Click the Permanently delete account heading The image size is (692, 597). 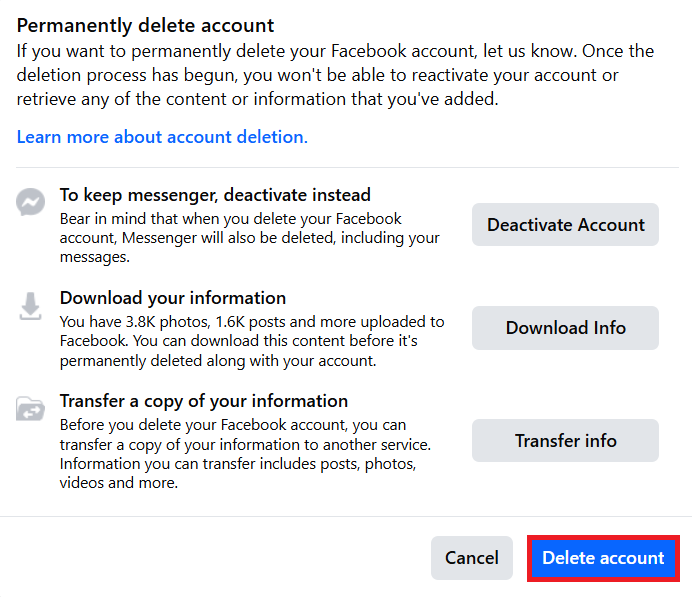[146, 25]
